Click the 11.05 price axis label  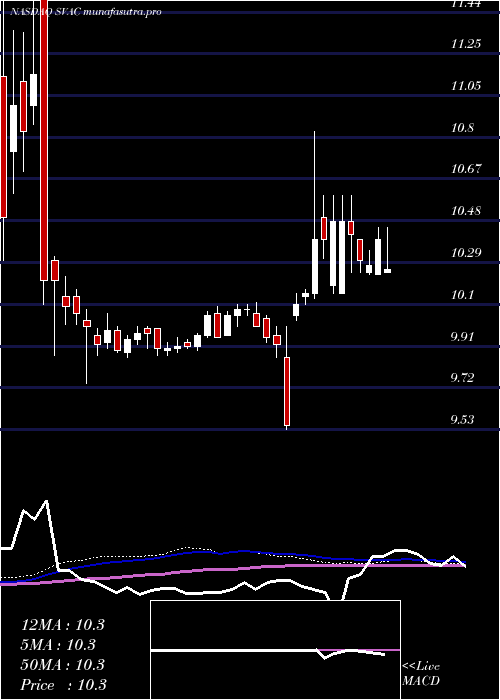click(x=466, y=86)
